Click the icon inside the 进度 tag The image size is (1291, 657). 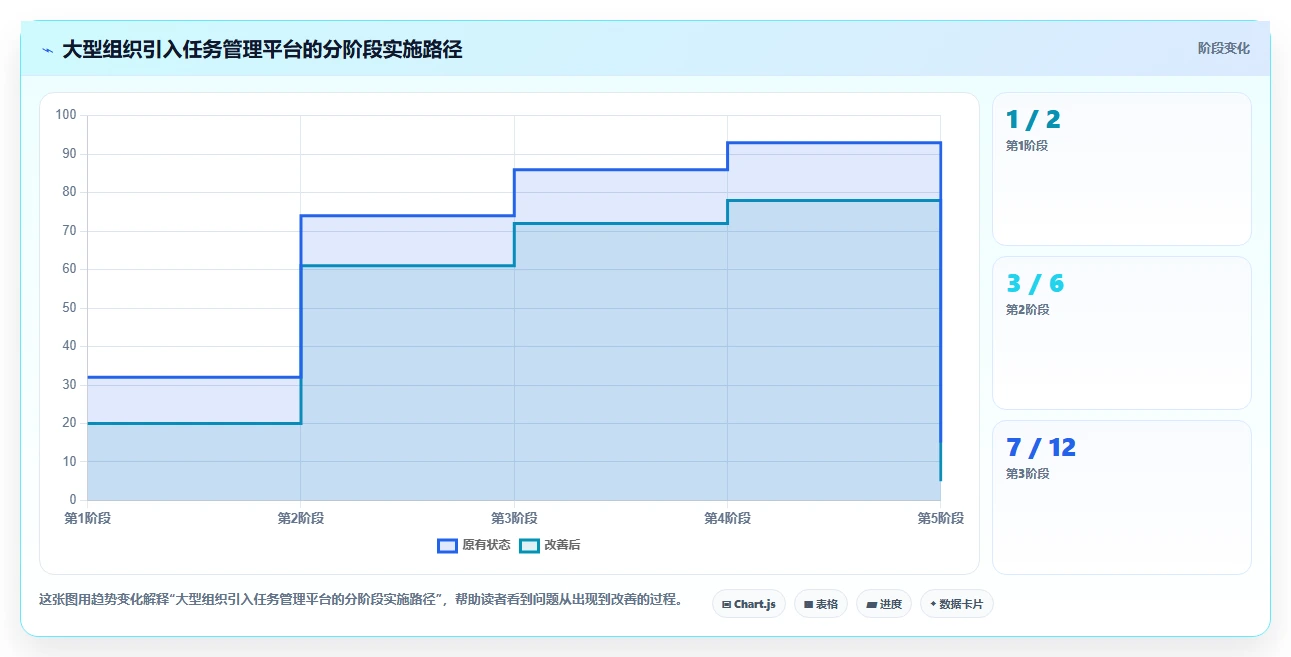(871, 604)
